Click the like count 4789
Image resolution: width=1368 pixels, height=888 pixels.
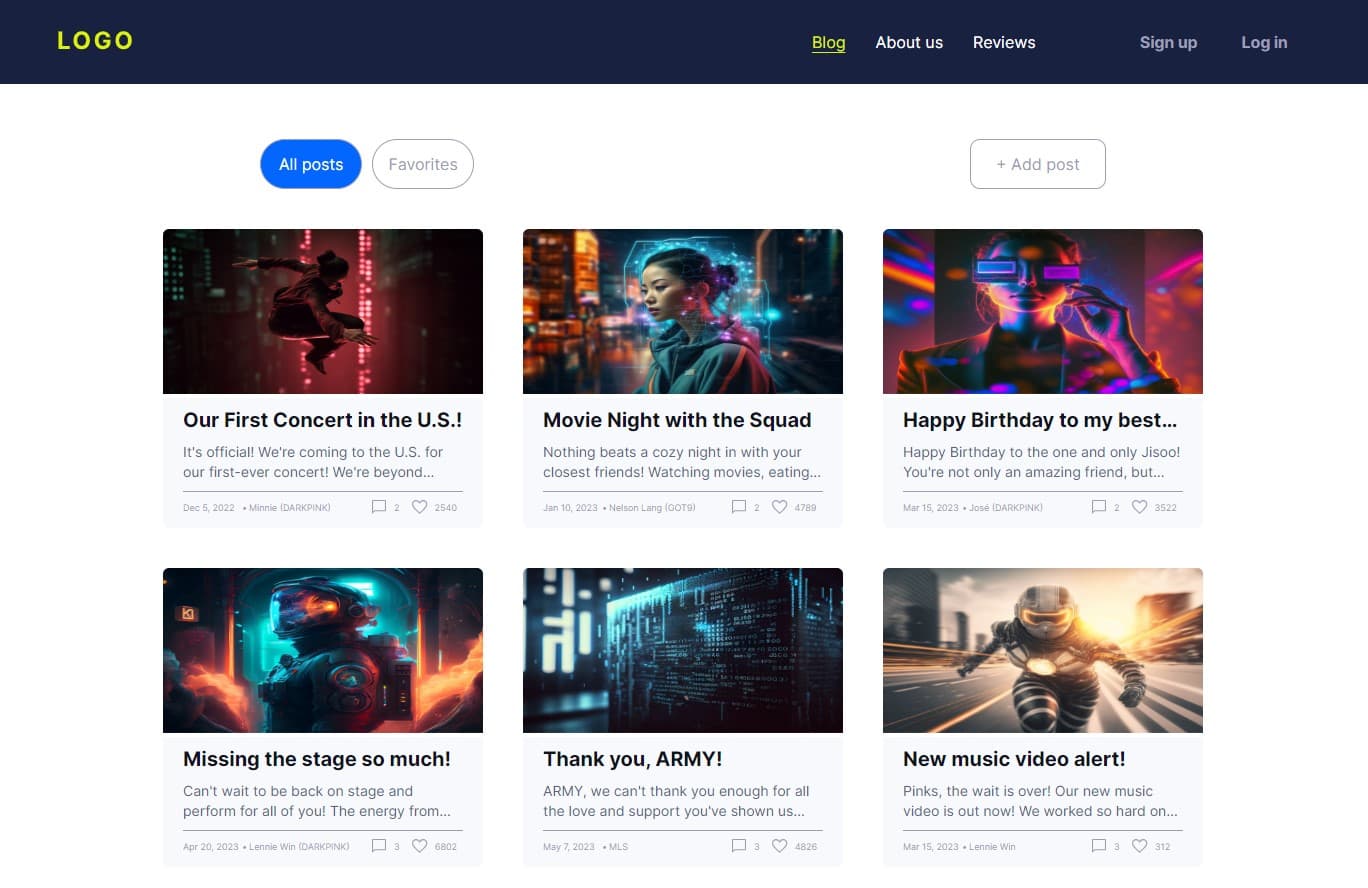806,508
